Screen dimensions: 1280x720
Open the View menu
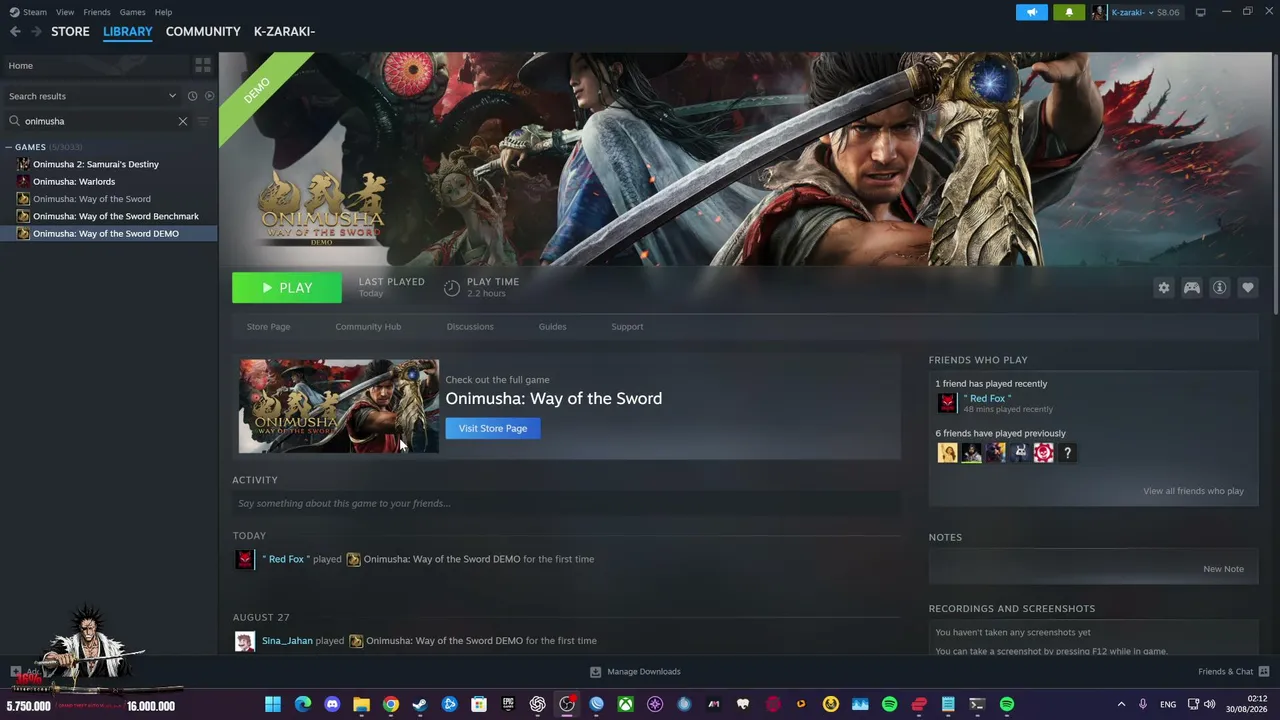pos(65,12)
